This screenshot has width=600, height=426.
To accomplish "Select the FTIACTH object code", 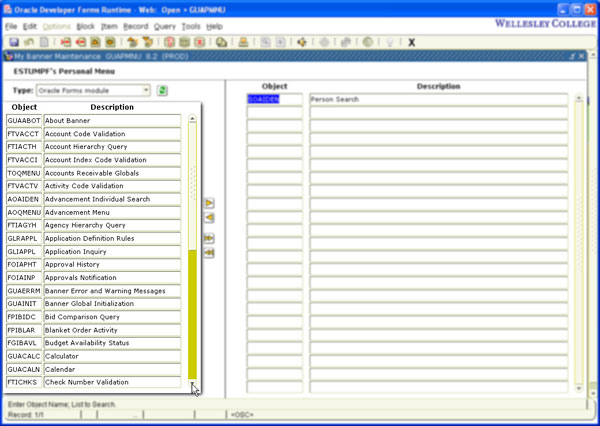I will click(x=24, y=147).
